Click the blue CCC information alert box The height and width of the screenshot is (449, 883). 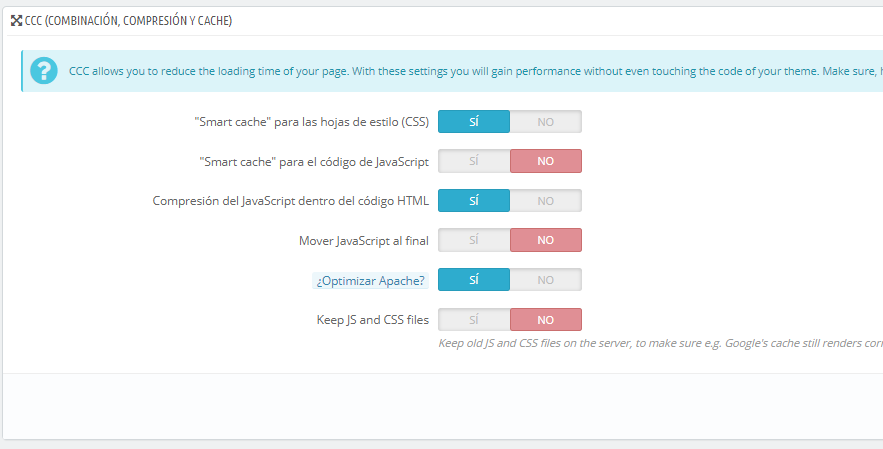coord(452,71)
